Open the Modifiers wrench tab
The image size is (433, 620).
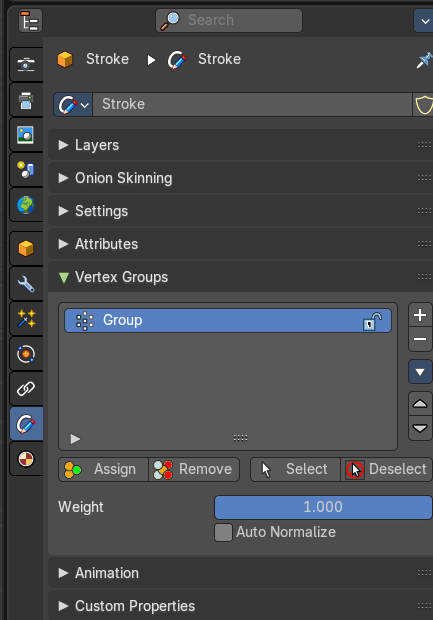coord(26,284)
